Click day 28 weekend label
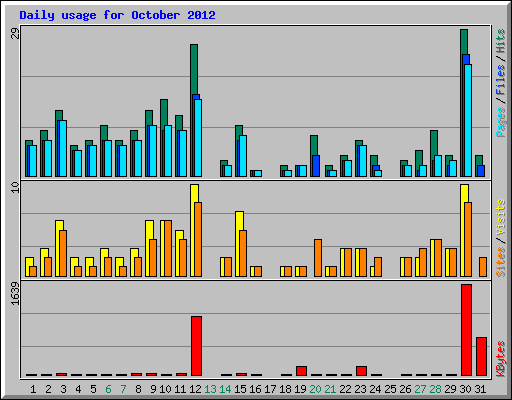512x400 pixels. (435, 389)
